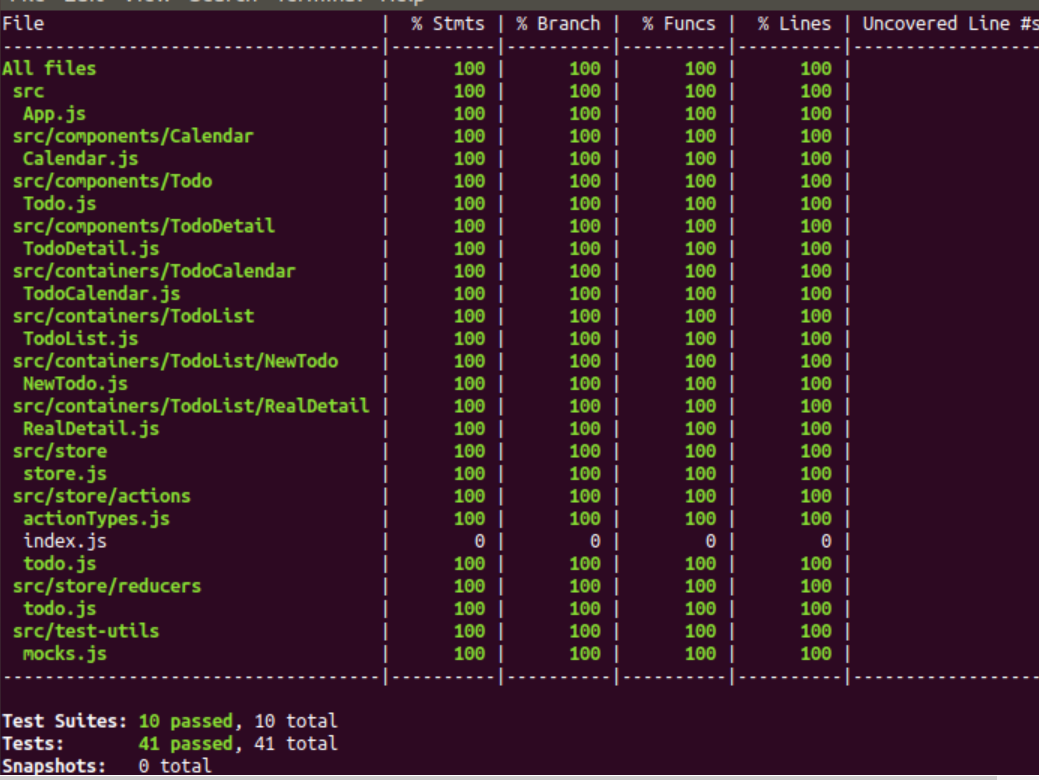Click the % Branch value for NewTodo.js

pyautogui.click(x=584, y=384)
